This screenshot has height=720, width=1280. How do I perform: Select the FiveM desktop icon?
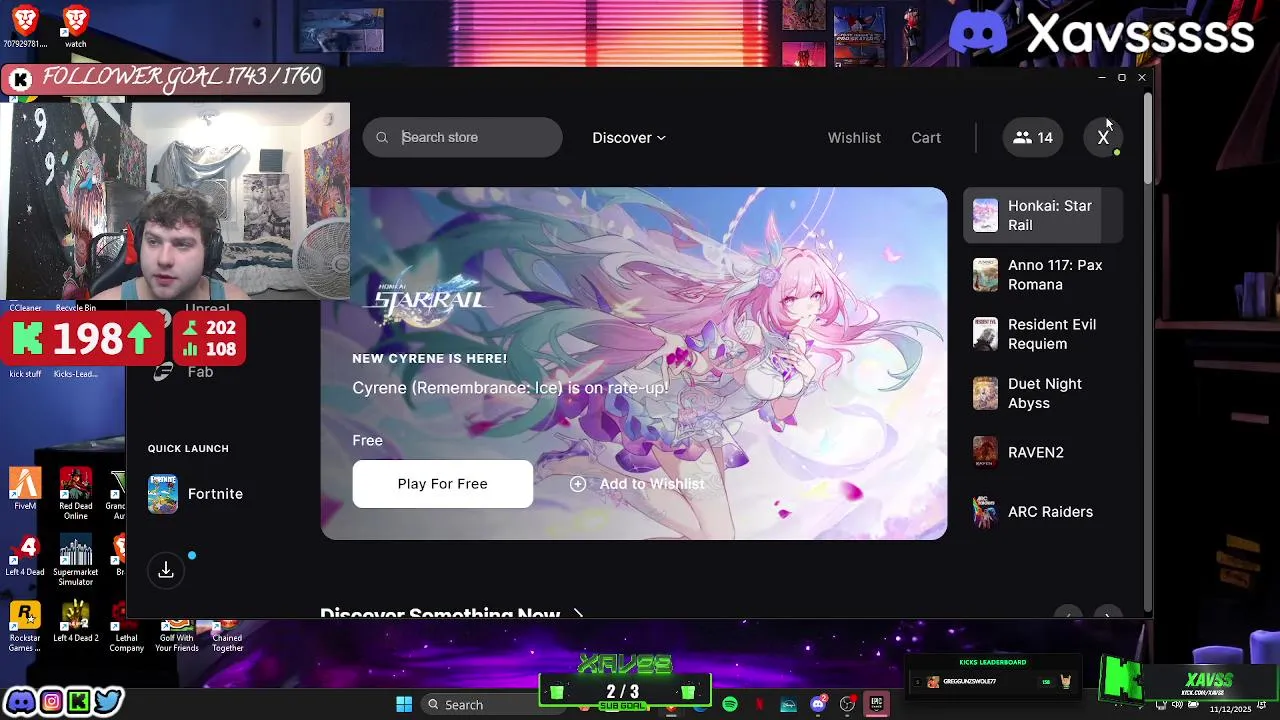tap(25, 490)
